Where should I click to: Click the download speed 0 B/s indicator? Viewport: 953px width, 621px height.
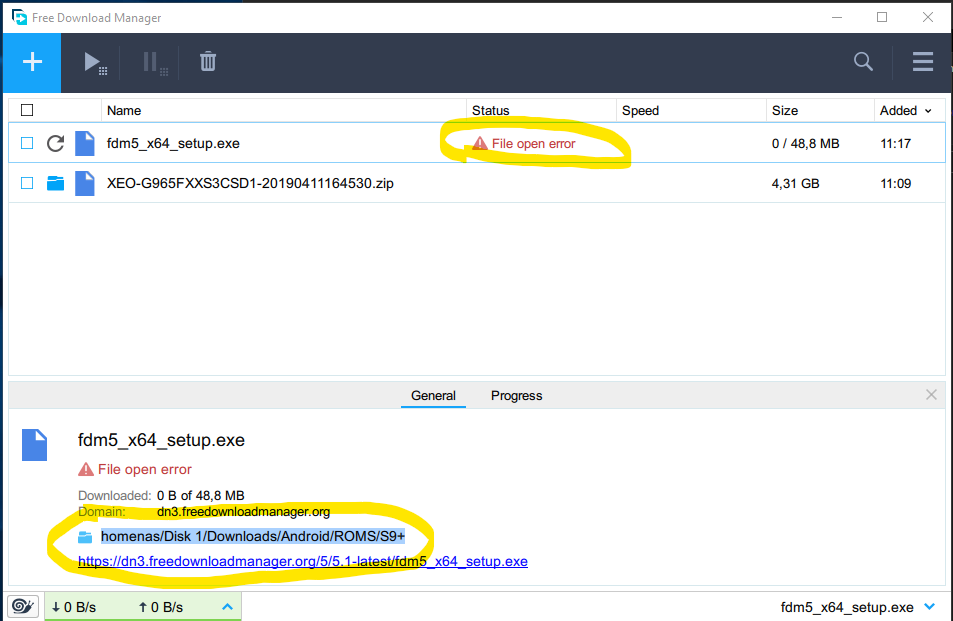[74, 607]
